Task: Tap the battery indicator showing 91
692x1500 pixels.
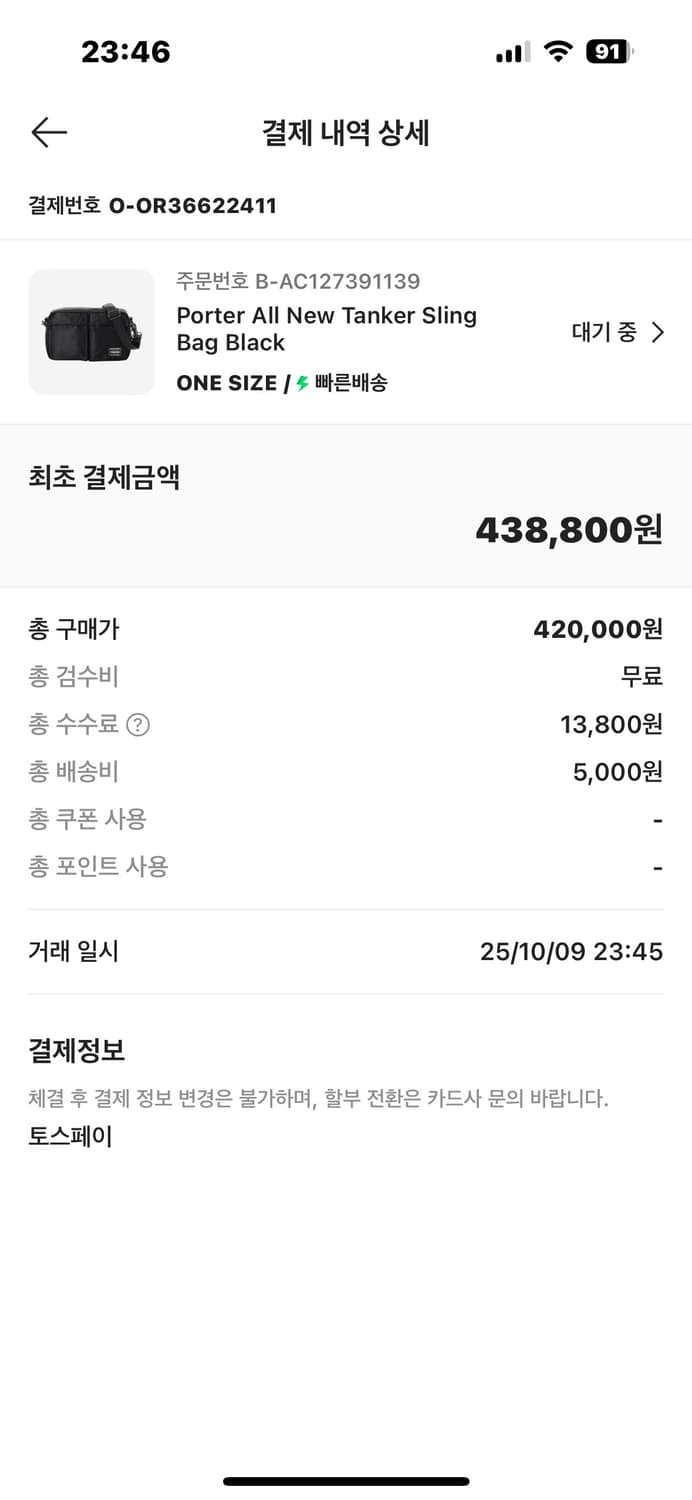Action: click(x=606, y=50)
